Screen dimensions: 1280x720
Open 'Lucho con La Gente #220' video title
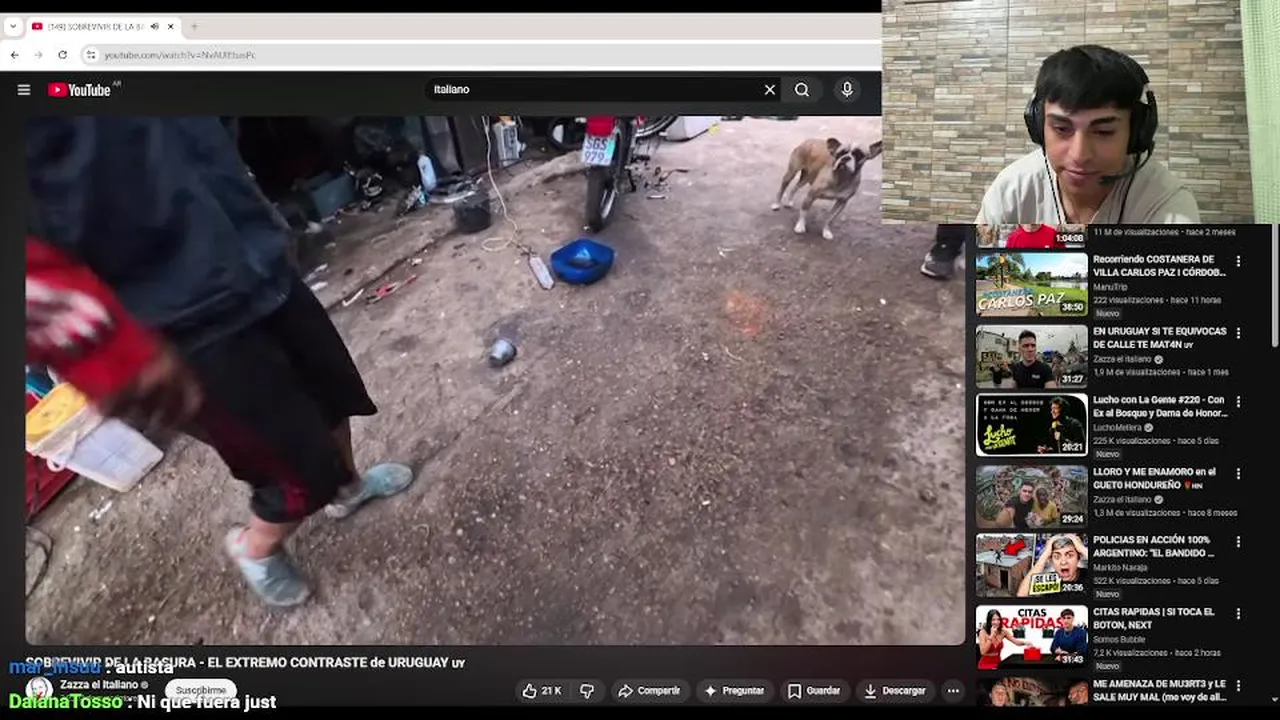point(1160,406)
